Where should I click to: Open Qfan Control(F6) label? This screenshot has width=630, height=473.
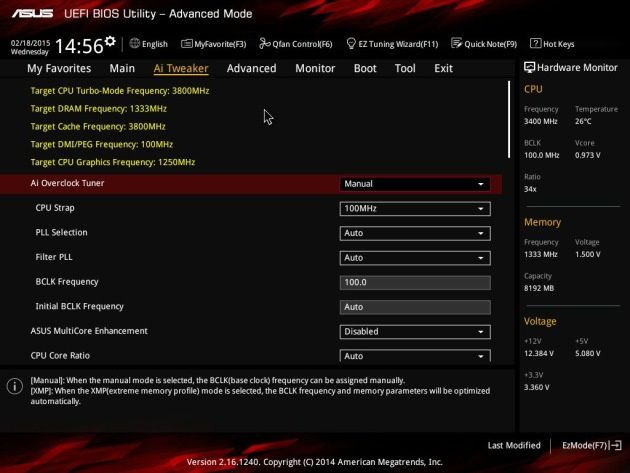tap(303, 44)
